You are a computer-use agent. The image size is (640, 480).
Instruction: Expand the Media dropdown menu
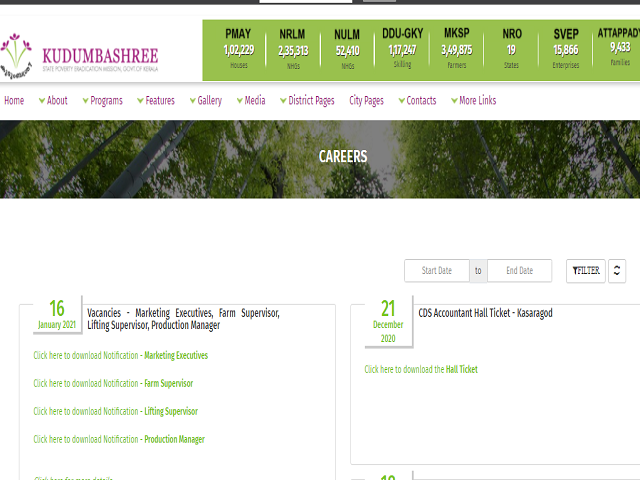[251, 100]
